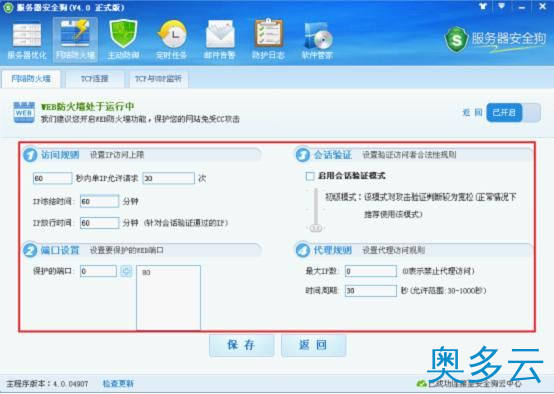
Task: Enable 启用会话验证模式 checkbox
Action: 310,176
